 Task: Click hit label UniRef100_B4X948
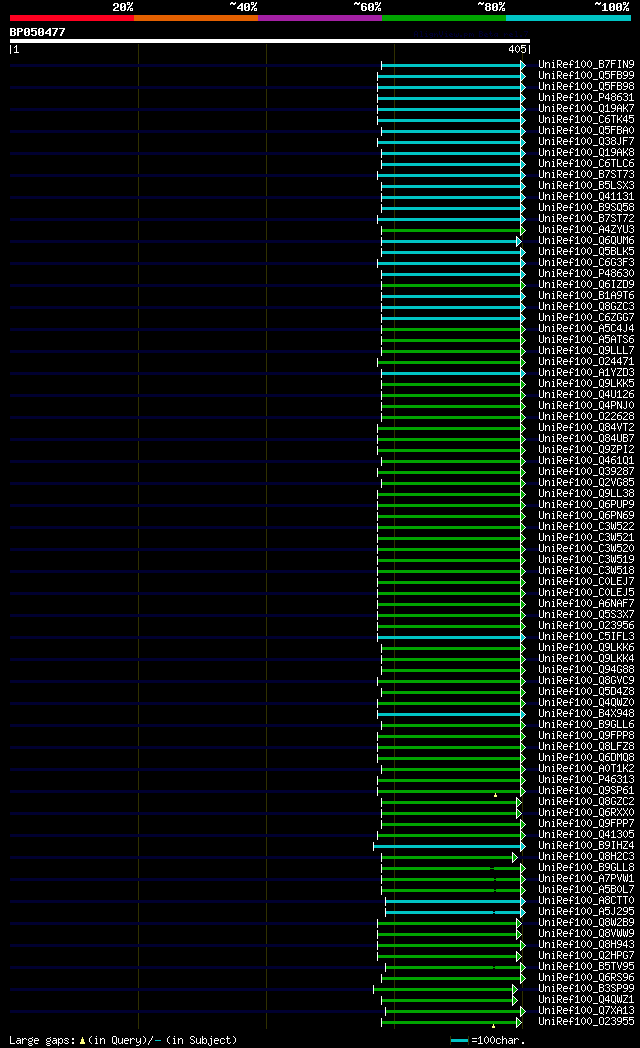(587, 713)
